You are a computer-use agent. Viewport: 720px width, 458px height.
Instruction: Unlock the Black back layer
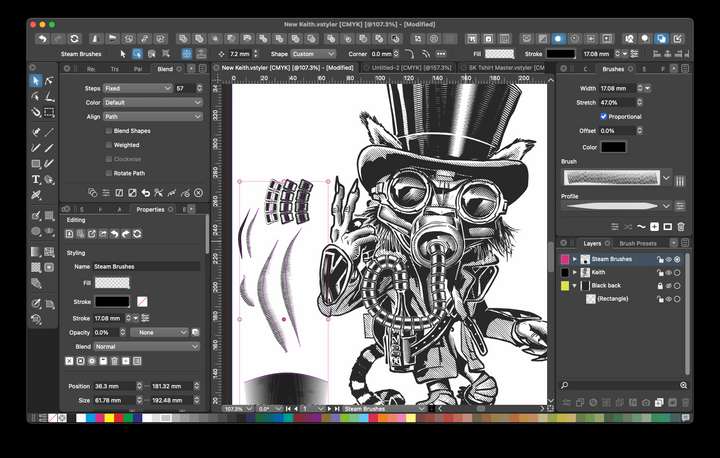coord(660,286)
